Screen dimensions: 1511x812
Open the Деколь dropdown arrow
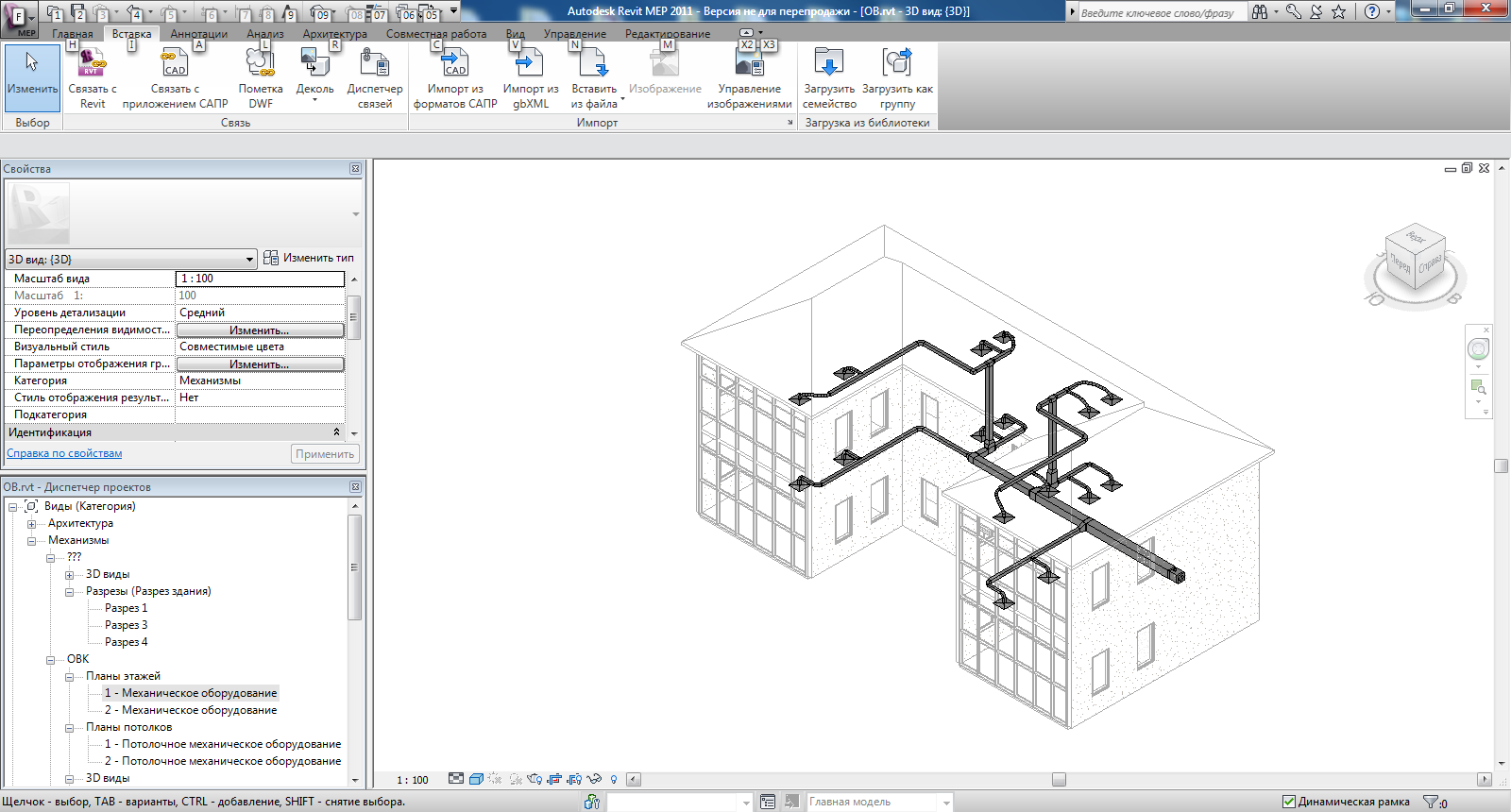(314, 100)
